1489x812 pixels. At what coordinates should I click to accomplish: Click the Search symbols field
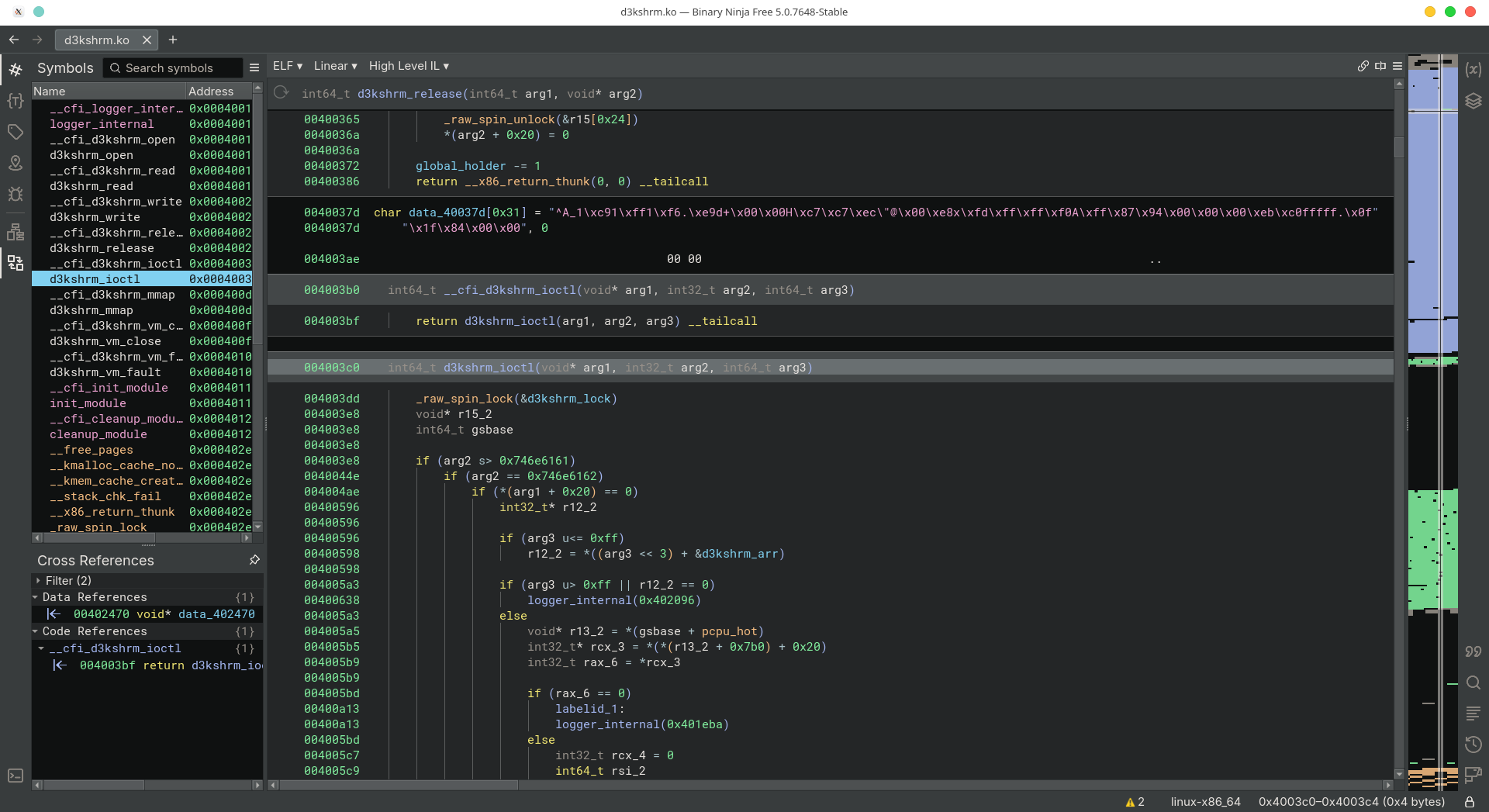[173, 68]
